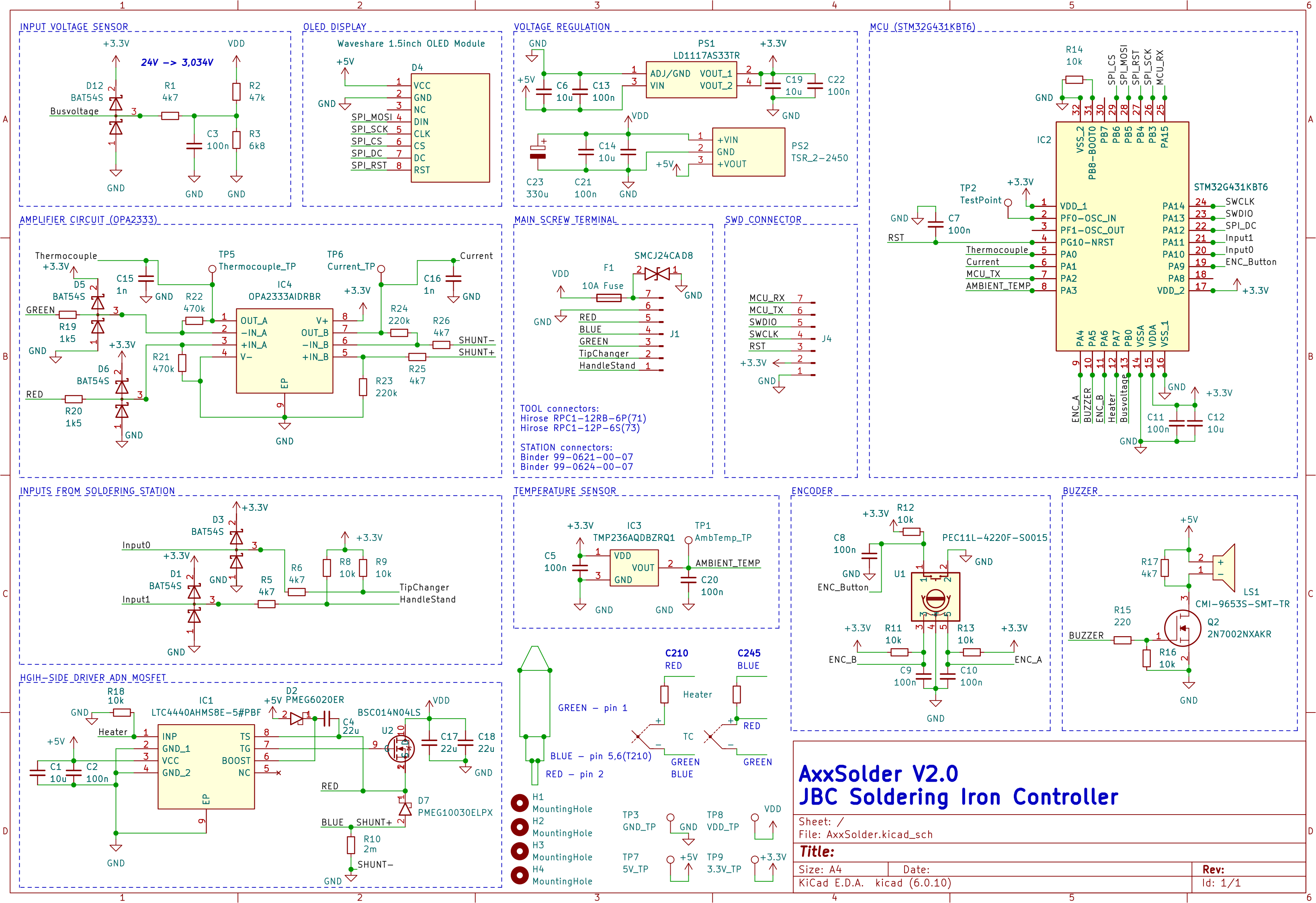This screenshot has width=1316, height=903.
Task: Click the OLED DISPLAY block title
Action: 335,27
